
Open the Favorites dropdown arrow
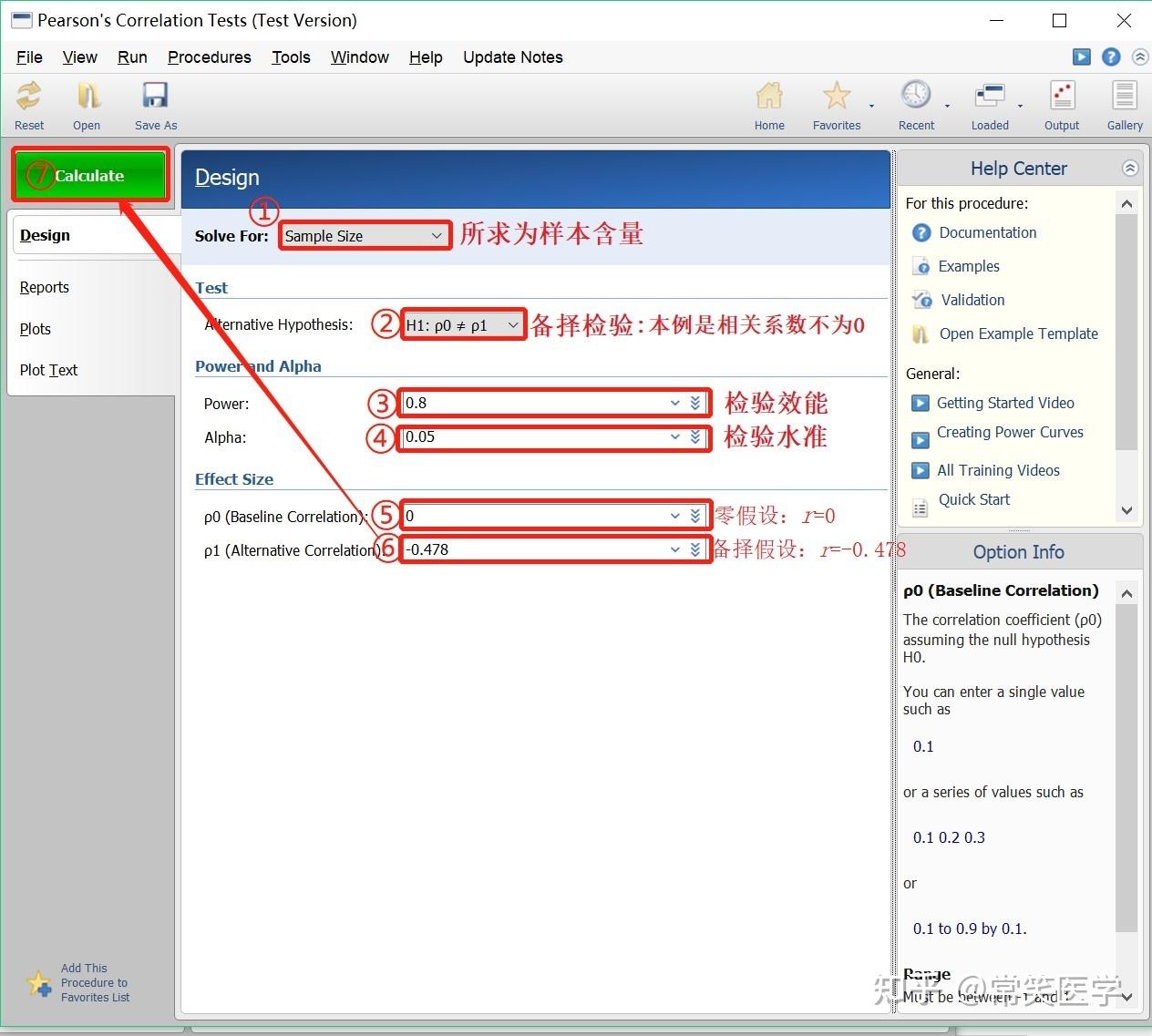click(871, 107)
